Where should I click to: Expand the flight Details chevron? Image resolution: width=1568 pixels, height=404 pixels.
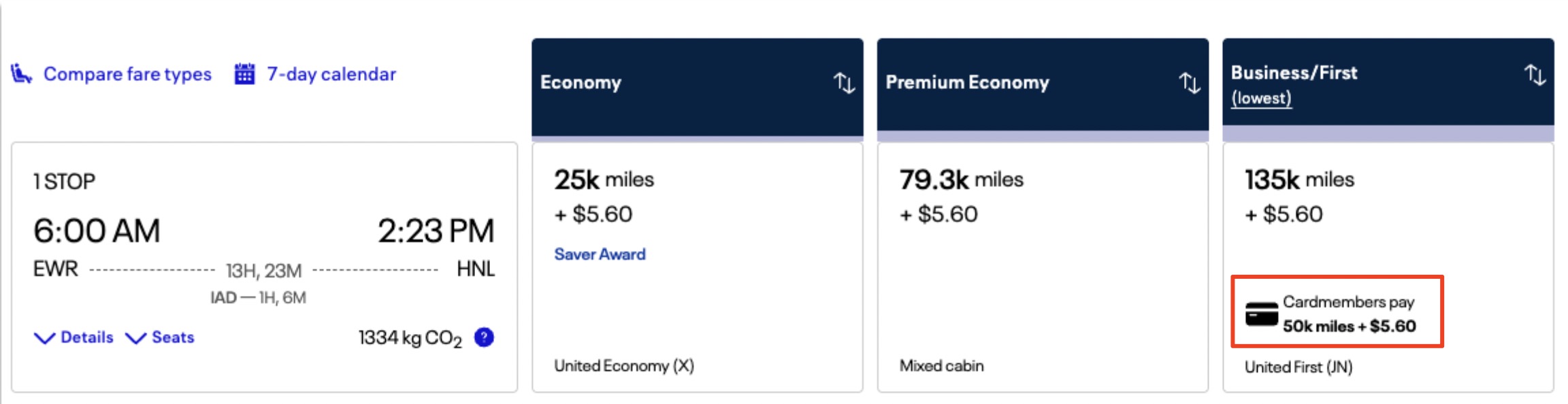[45, 338]
